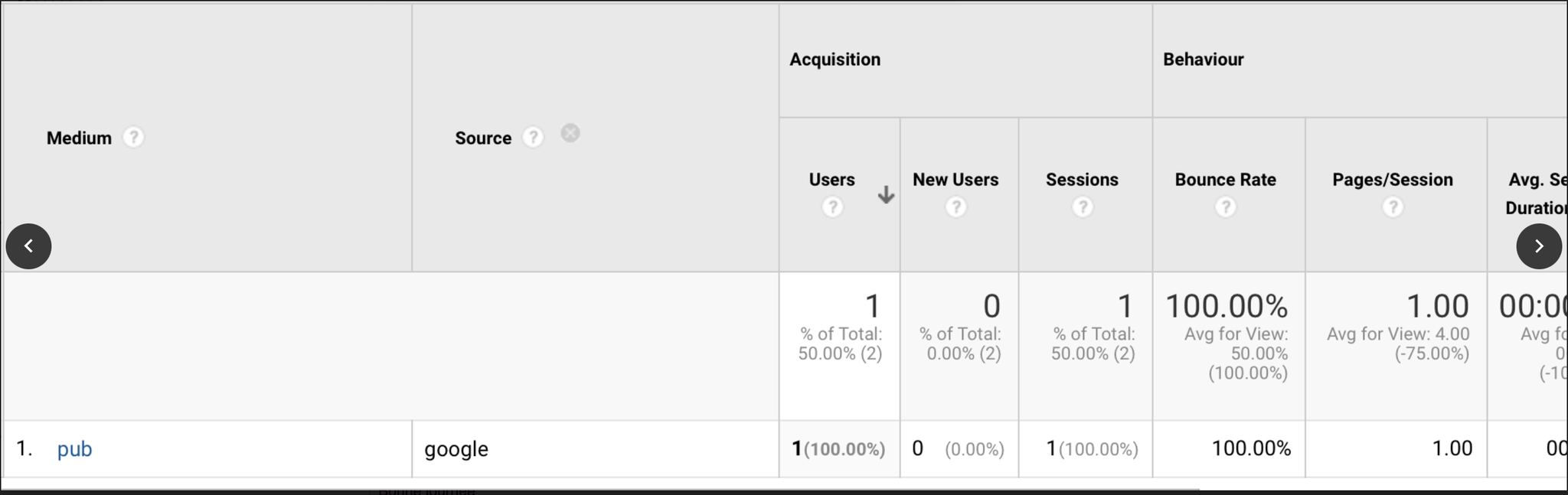Click the Pages/Session help icon
Viewport: 1568px width, 495px height.
(x=1393, y=207)
